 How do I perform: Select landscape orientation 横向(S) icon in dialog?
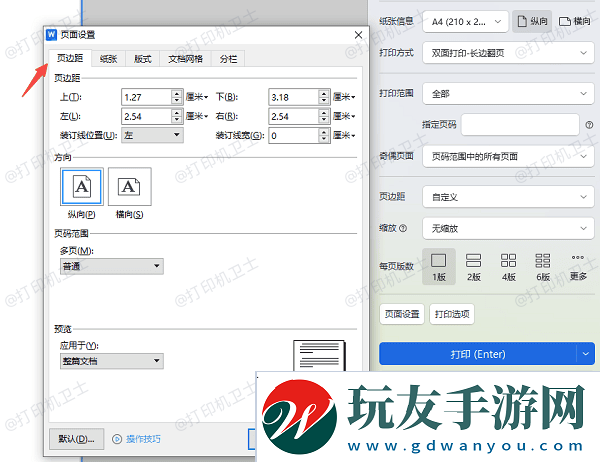pyautogui.click(x=130, y=187)
